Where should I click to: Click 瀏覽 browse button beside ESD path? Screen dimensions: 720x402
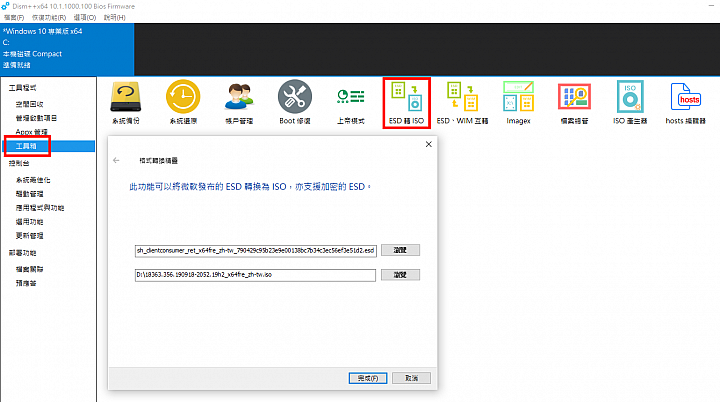[x=400, y=250]
